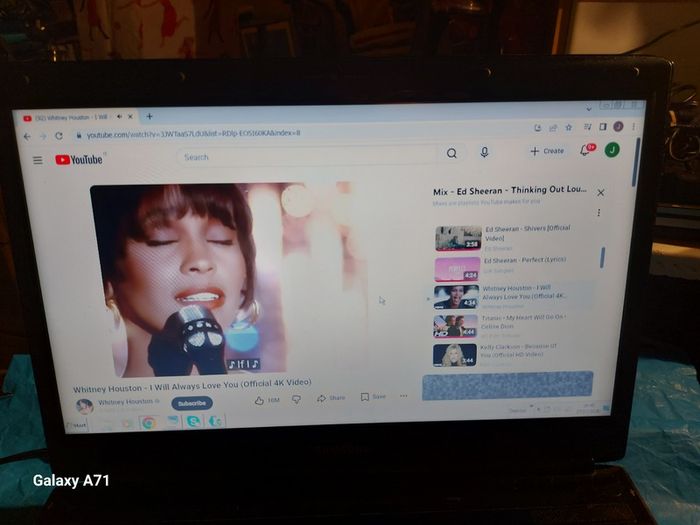
Task: Share the video
Action: point(331,398)
